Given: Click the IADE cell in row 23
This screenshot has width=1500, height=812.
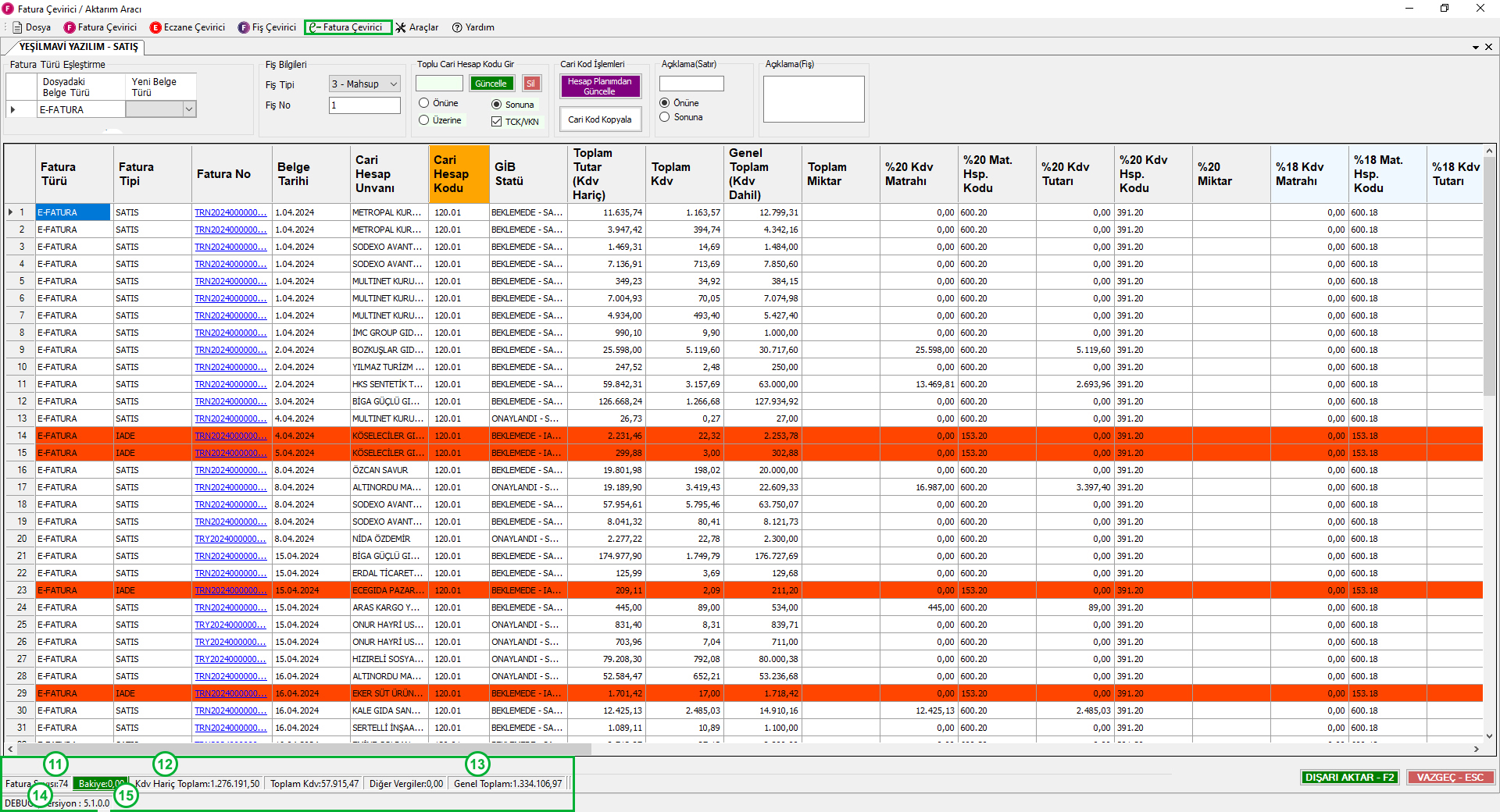Looking at the screenshot, I should point(152,590).
